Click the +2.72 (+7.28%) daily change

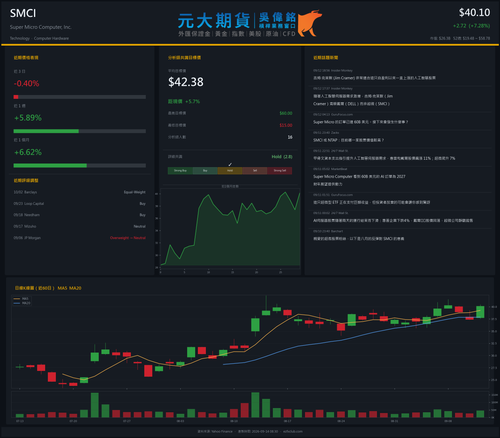(471, 26)
